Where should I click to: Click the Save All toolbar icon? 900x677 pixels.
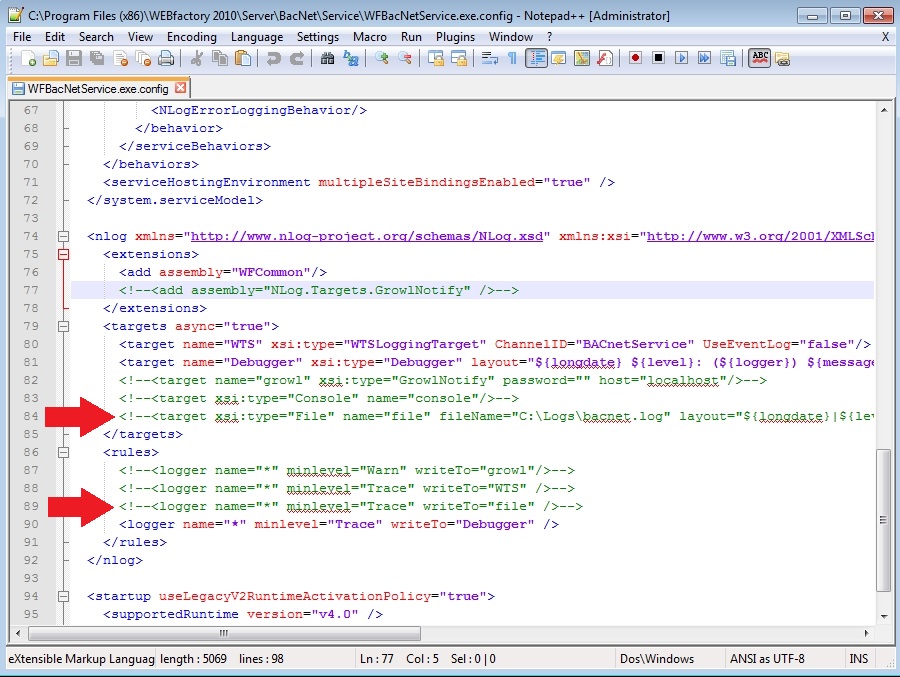tap(99, 58)
